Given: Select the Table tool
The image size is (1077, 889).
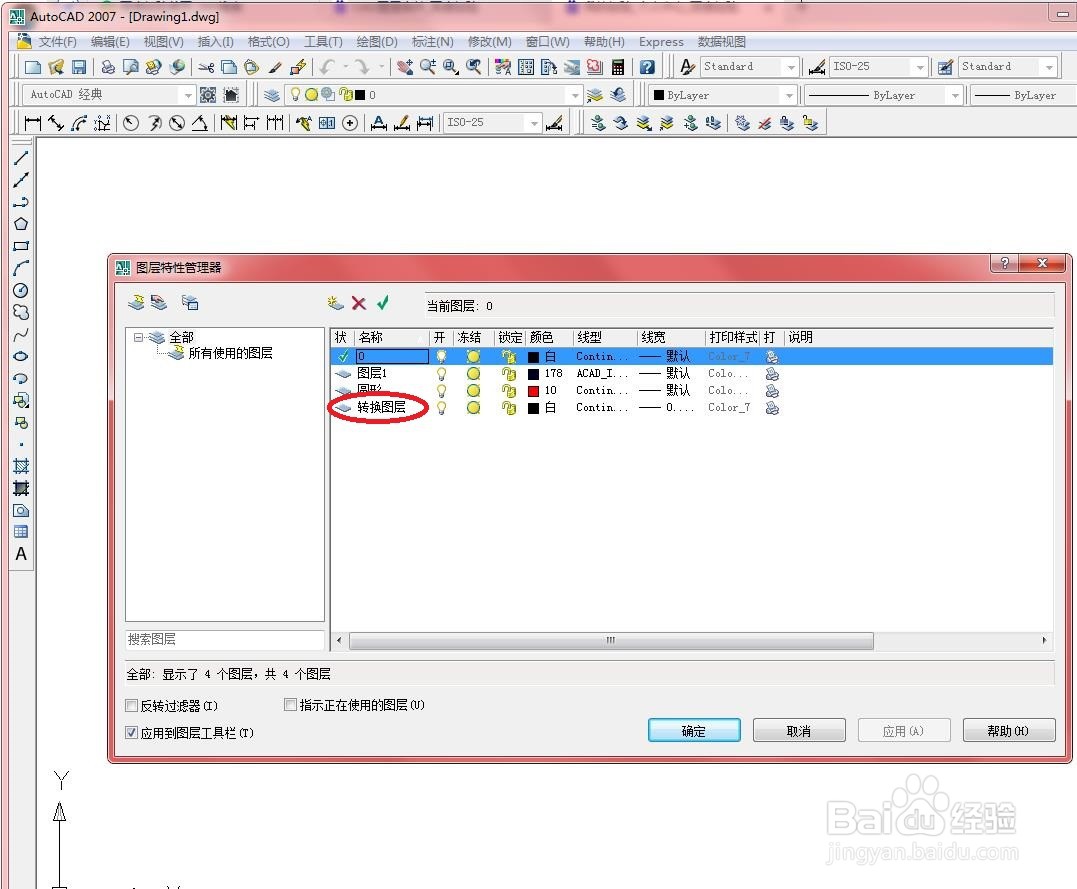Looking at the screenshot, I should click(x=21, y=532).
